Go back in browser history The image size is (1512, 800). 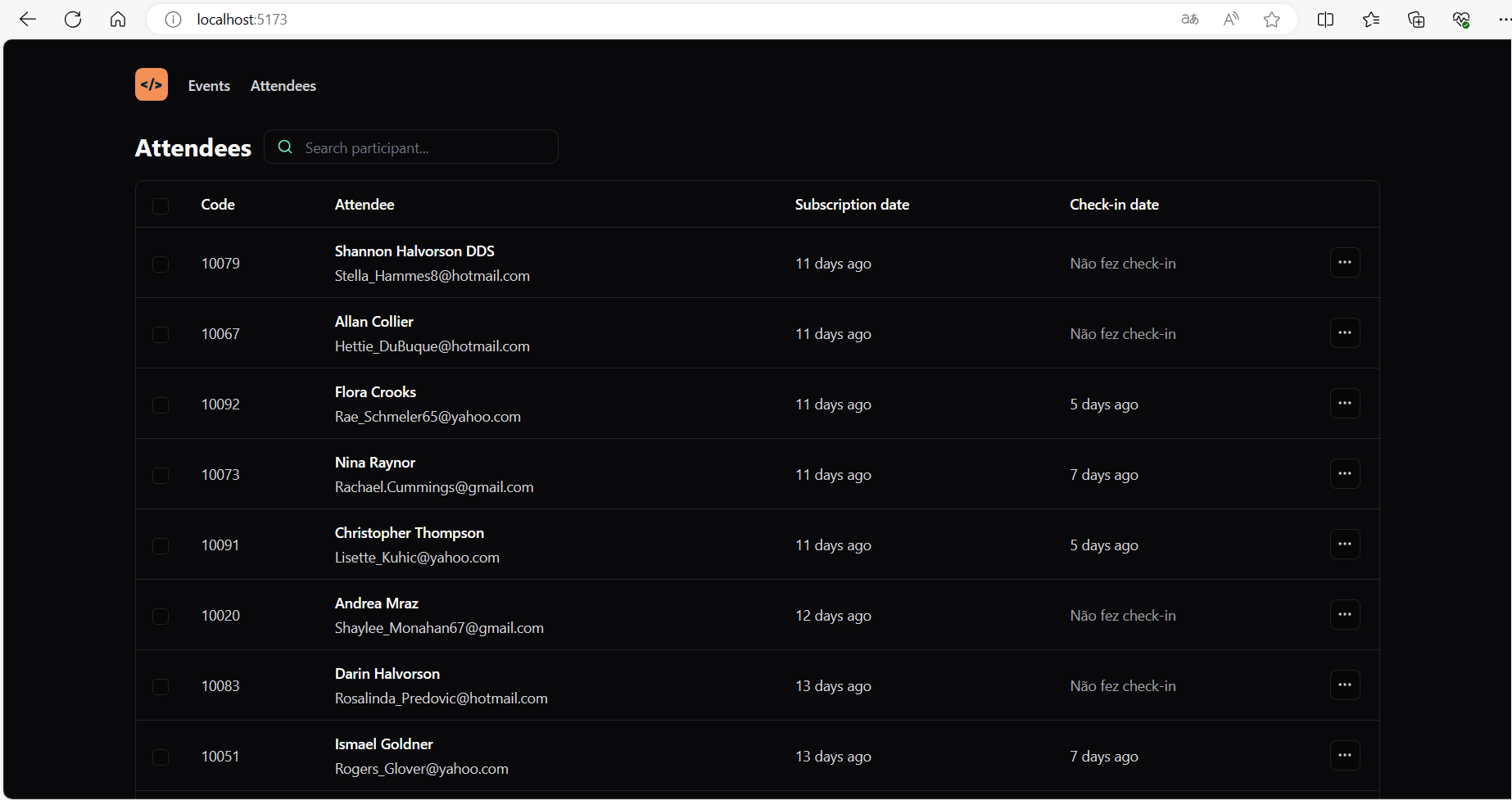28,20
